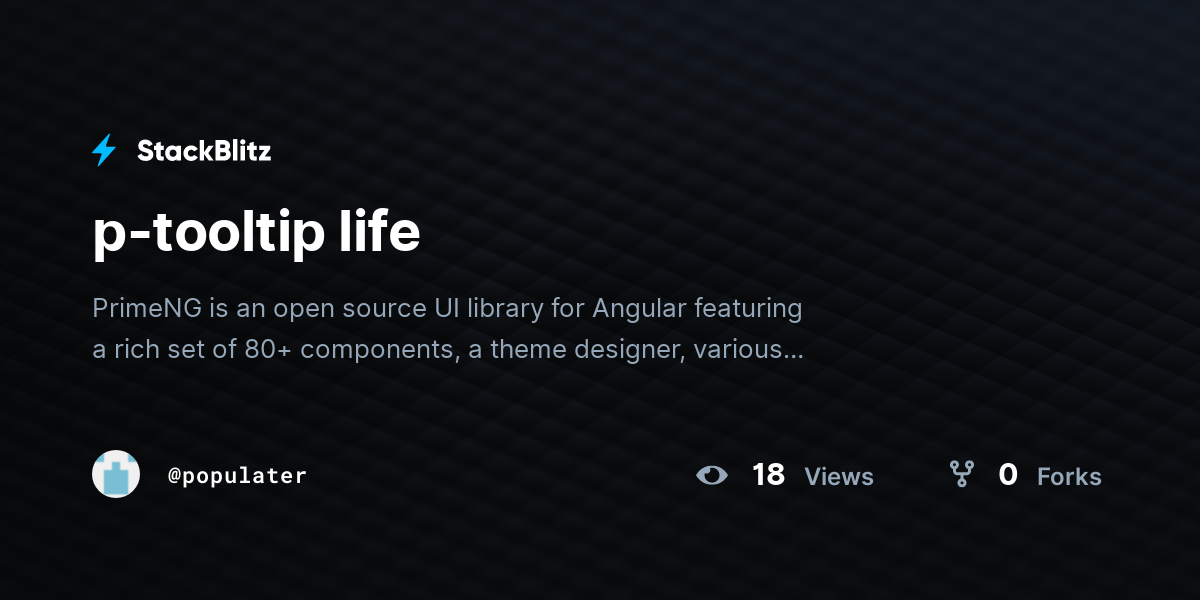Image resolution: width=1200 pixels, height=600 pixels.
Task: Click the fork branch icon
Action: (961, 474)
